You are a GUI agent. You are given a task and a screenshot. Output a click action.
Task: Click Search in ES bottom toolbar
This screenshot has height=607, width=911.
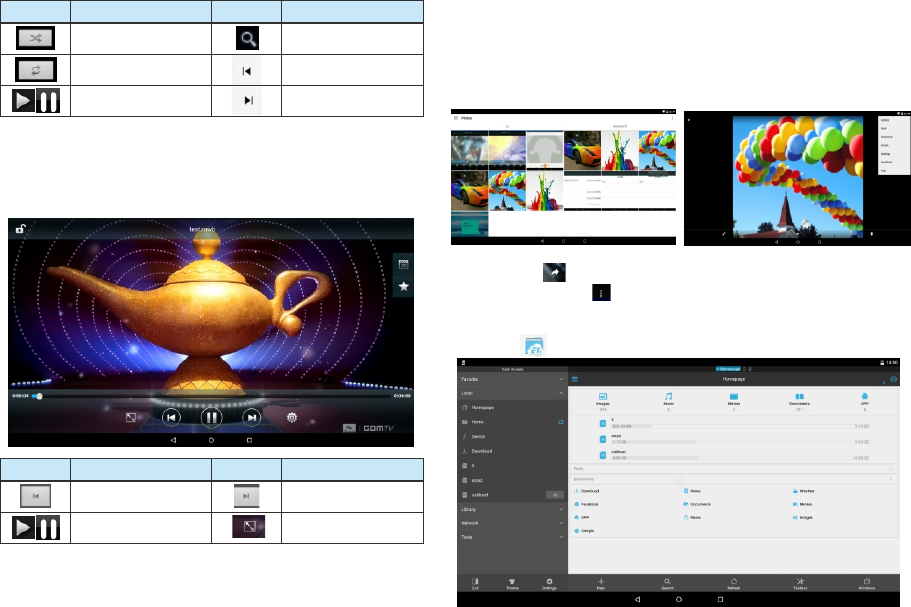pyautogui.click(x=667, y=584)
